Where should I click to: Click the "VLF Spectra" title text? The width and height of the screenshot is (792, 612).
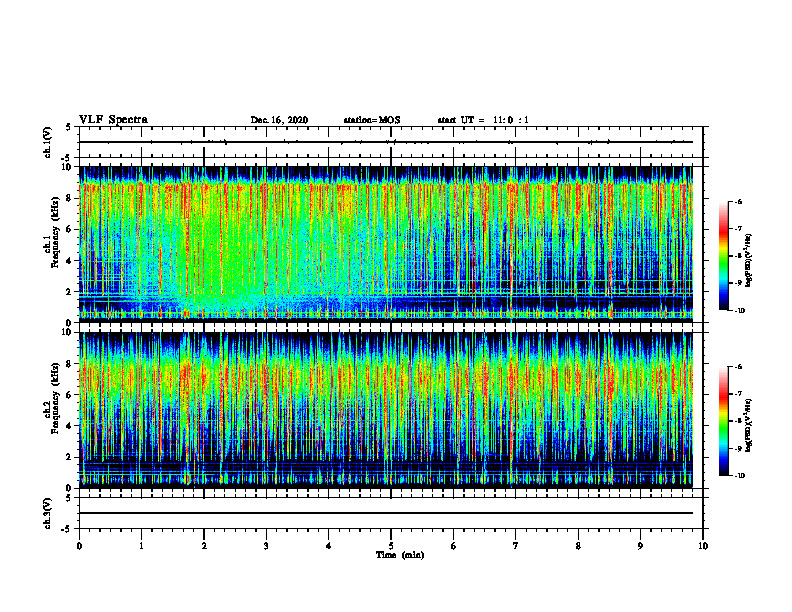tap(113, 120)
